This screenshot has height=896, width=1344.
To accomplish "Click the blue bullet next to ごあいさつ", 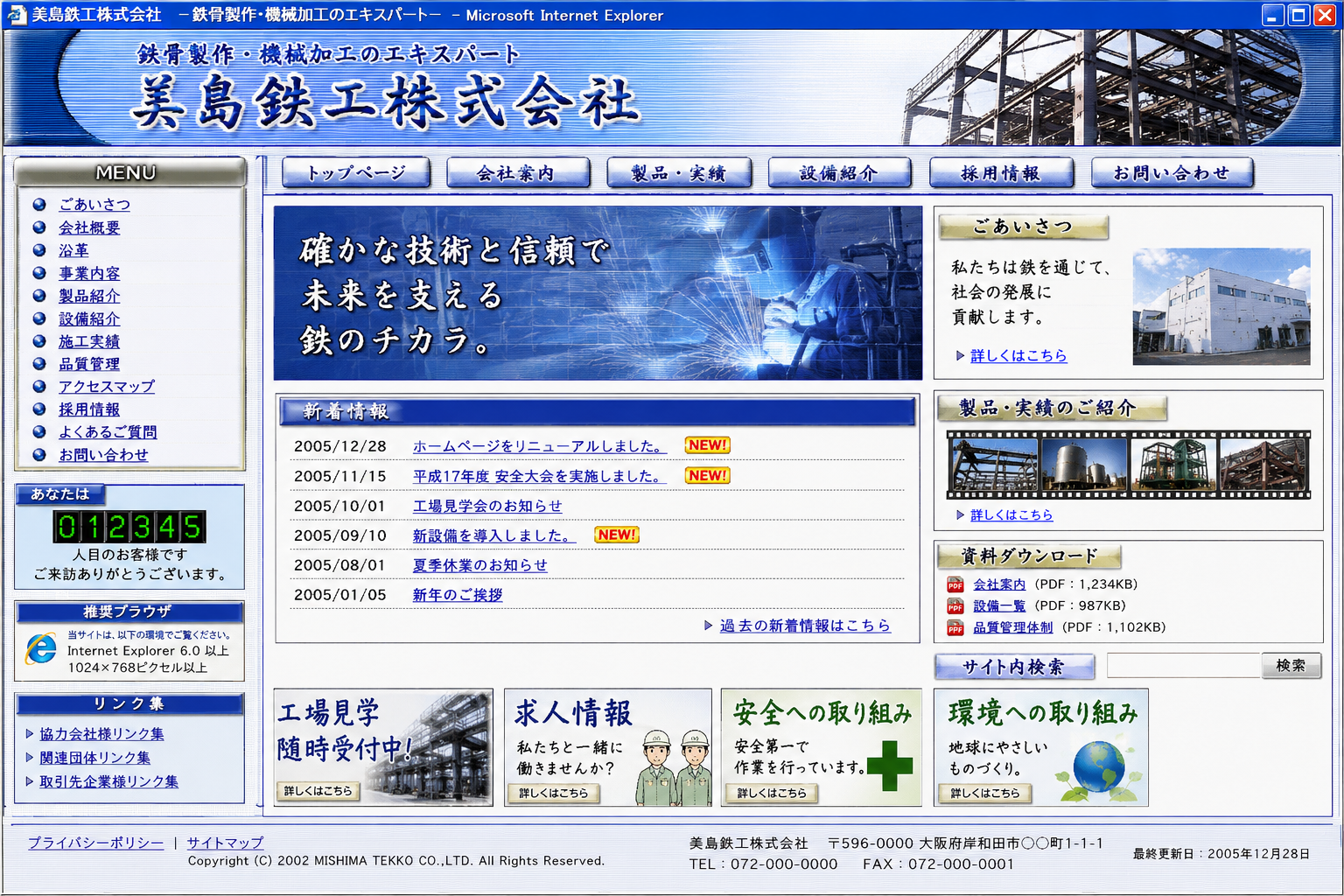I will point(39,204).
